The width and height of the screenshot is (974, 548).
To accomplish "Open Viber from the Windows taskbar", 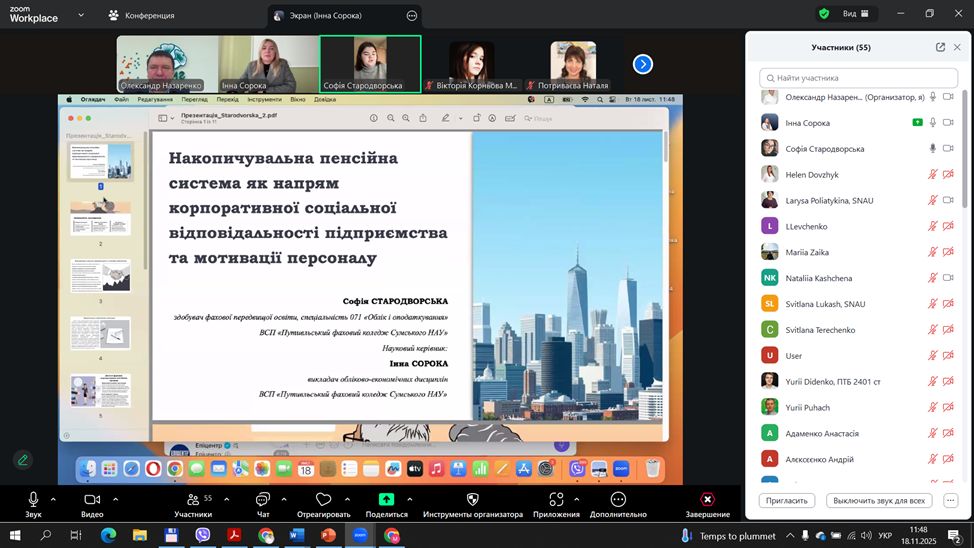I will click(x=203, y=536).
